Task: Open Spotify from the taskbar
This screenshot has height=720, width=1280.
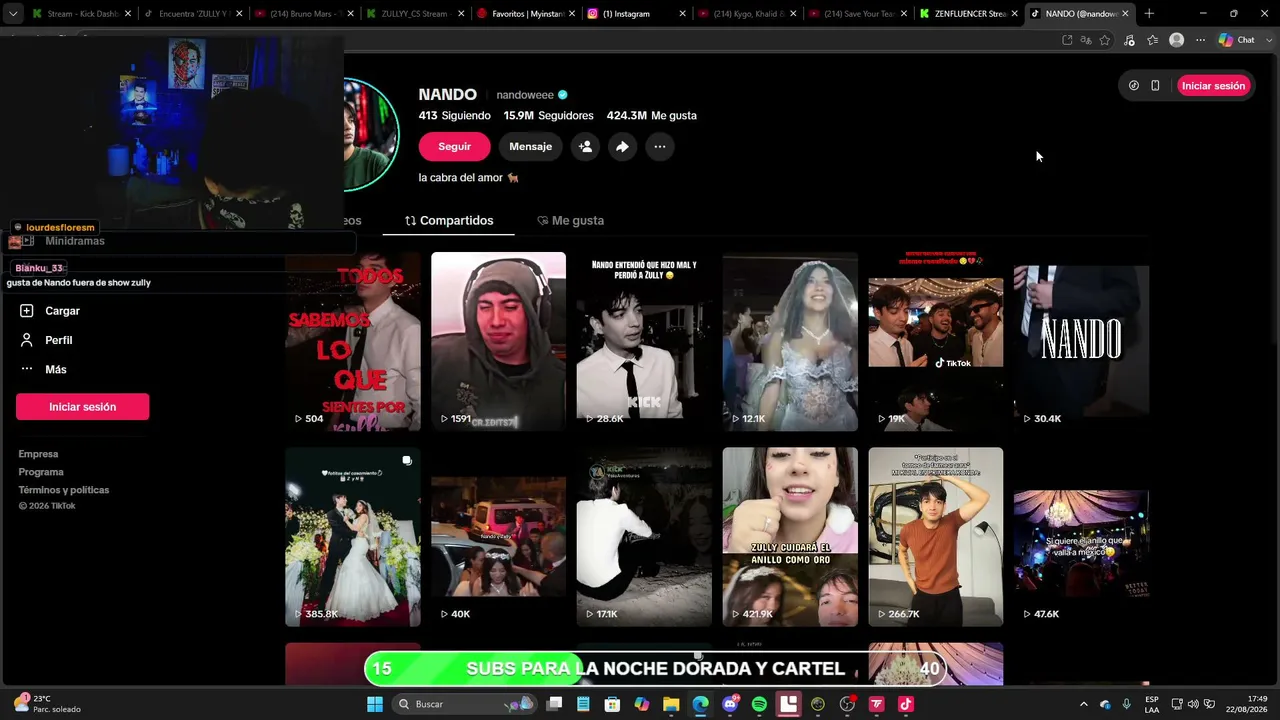Action: click(759, 704)
